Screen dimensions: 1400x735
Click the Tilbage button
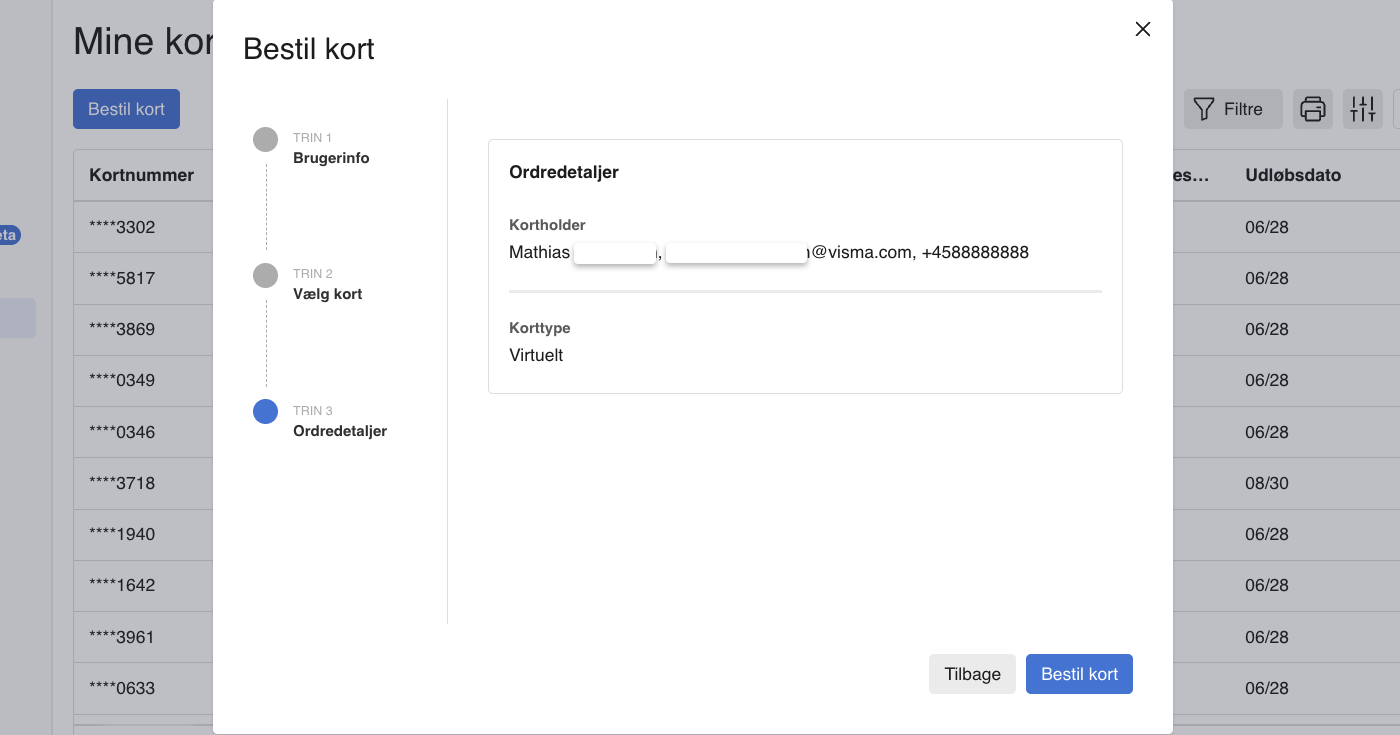click(972, 674)
